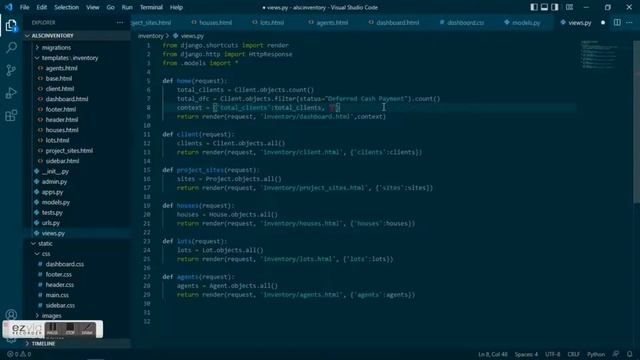Open the Accounts icon in activity bar
The height and width of the screenshot is (360, 640).
pyautogui.click(x=11, y=315)
